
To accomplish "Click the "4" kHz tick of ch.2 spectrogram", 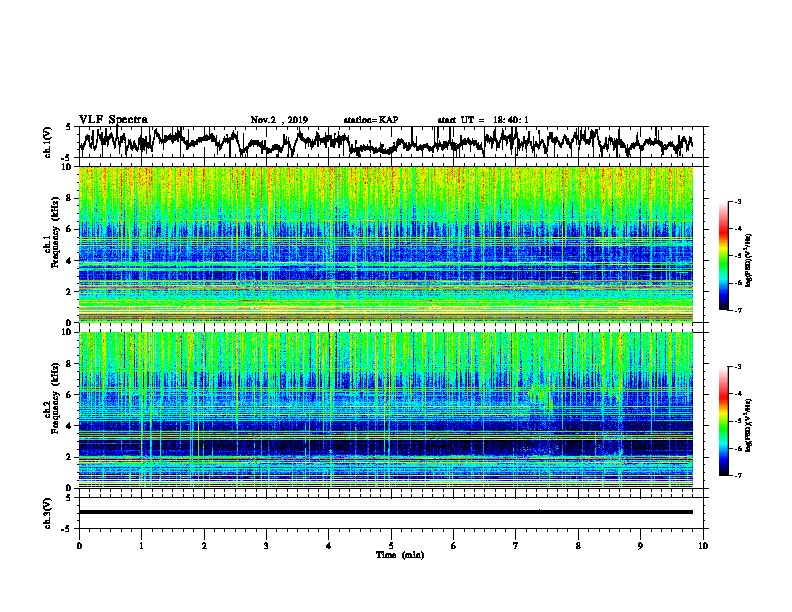I will tap(69, 426).
